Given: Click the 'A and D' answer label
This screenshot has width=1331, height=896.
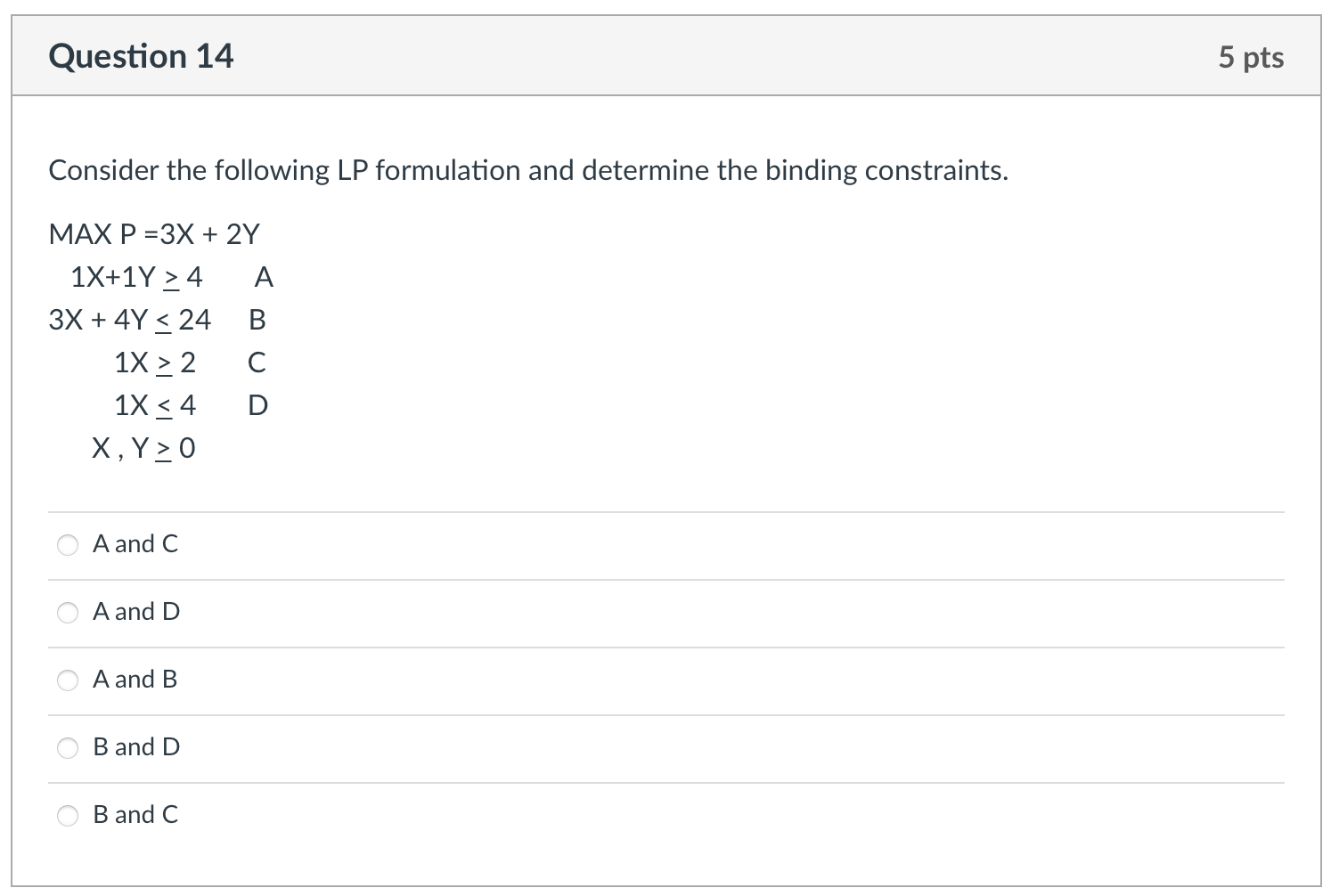Looking at the screenshot, I should point(136,612).
